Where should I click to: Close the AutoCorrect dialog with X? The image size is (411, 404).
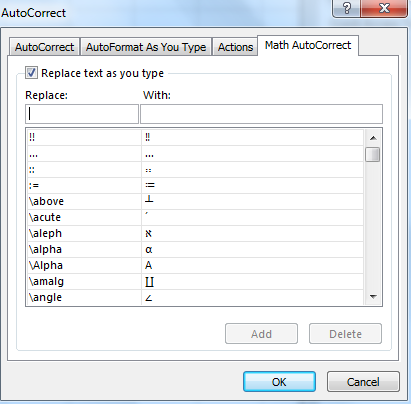click(384, 8)
